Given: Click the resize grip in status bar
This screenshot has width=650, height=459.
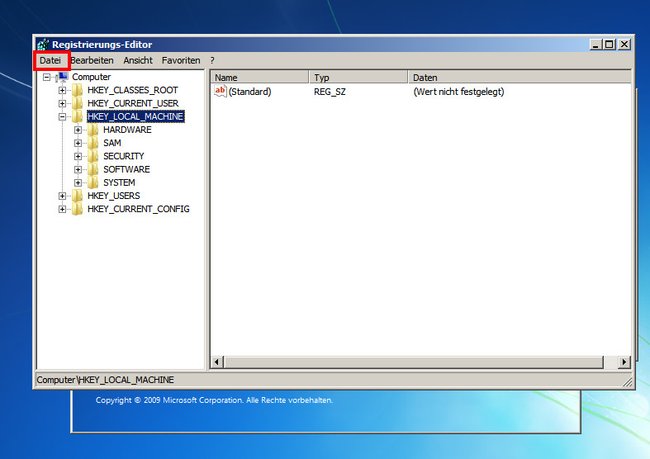Looking at the screenshot, I should click(628, 382).
